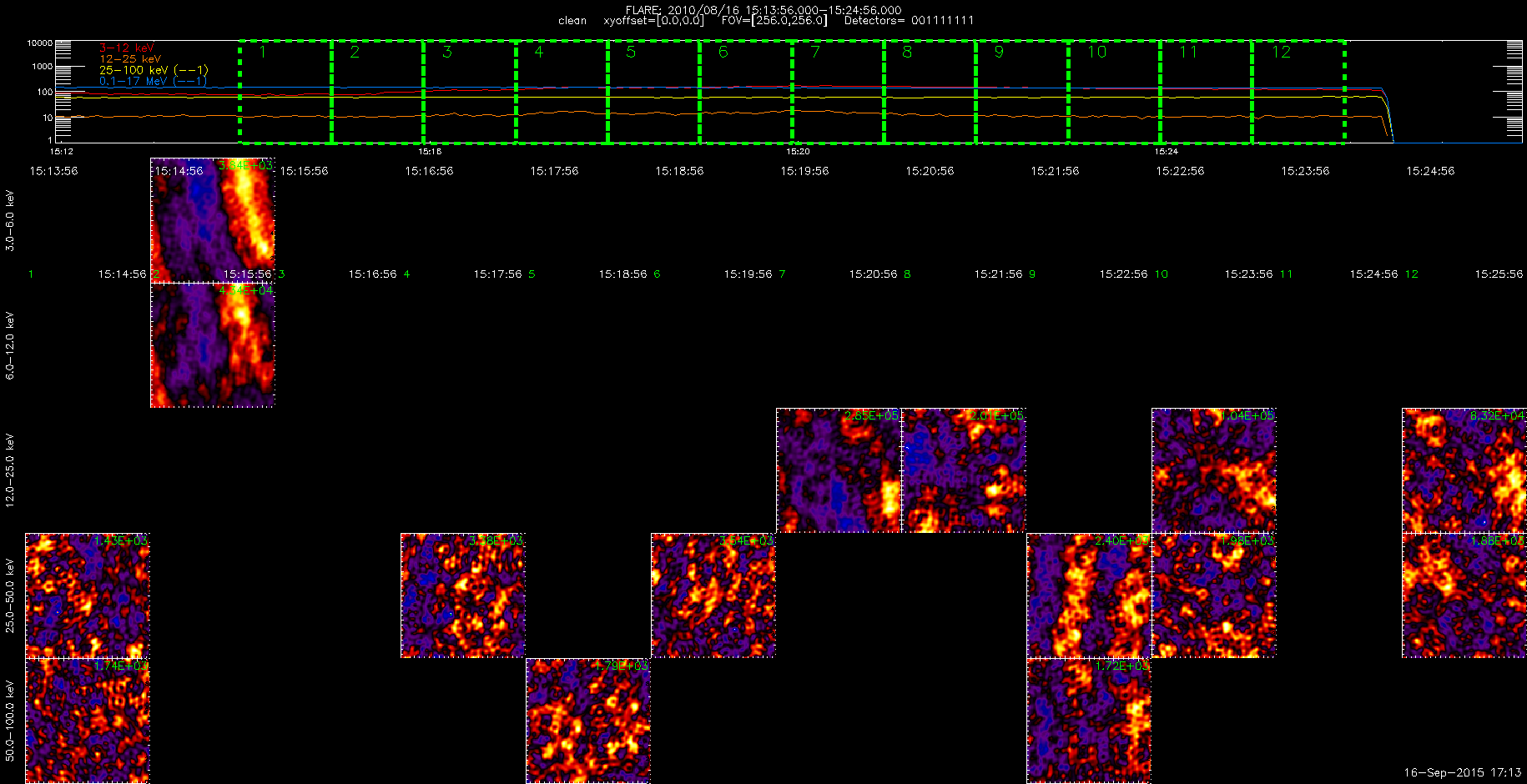Open the 50-100 keV image labeled 1.72E+03
This screenshot has width=1527, height=784.
coord(1089,721)
